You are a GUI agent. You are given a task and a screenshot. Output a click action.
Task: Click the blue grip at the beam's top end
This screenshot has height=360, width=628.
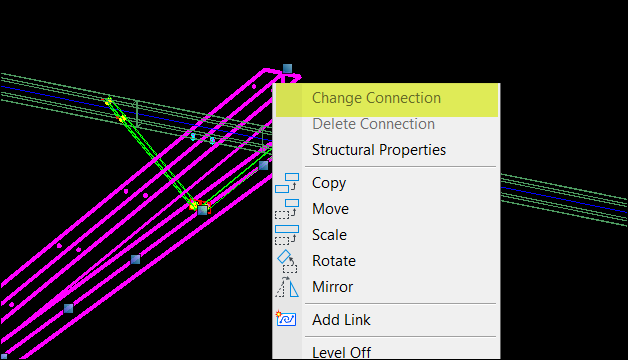(x=287, y=68)
